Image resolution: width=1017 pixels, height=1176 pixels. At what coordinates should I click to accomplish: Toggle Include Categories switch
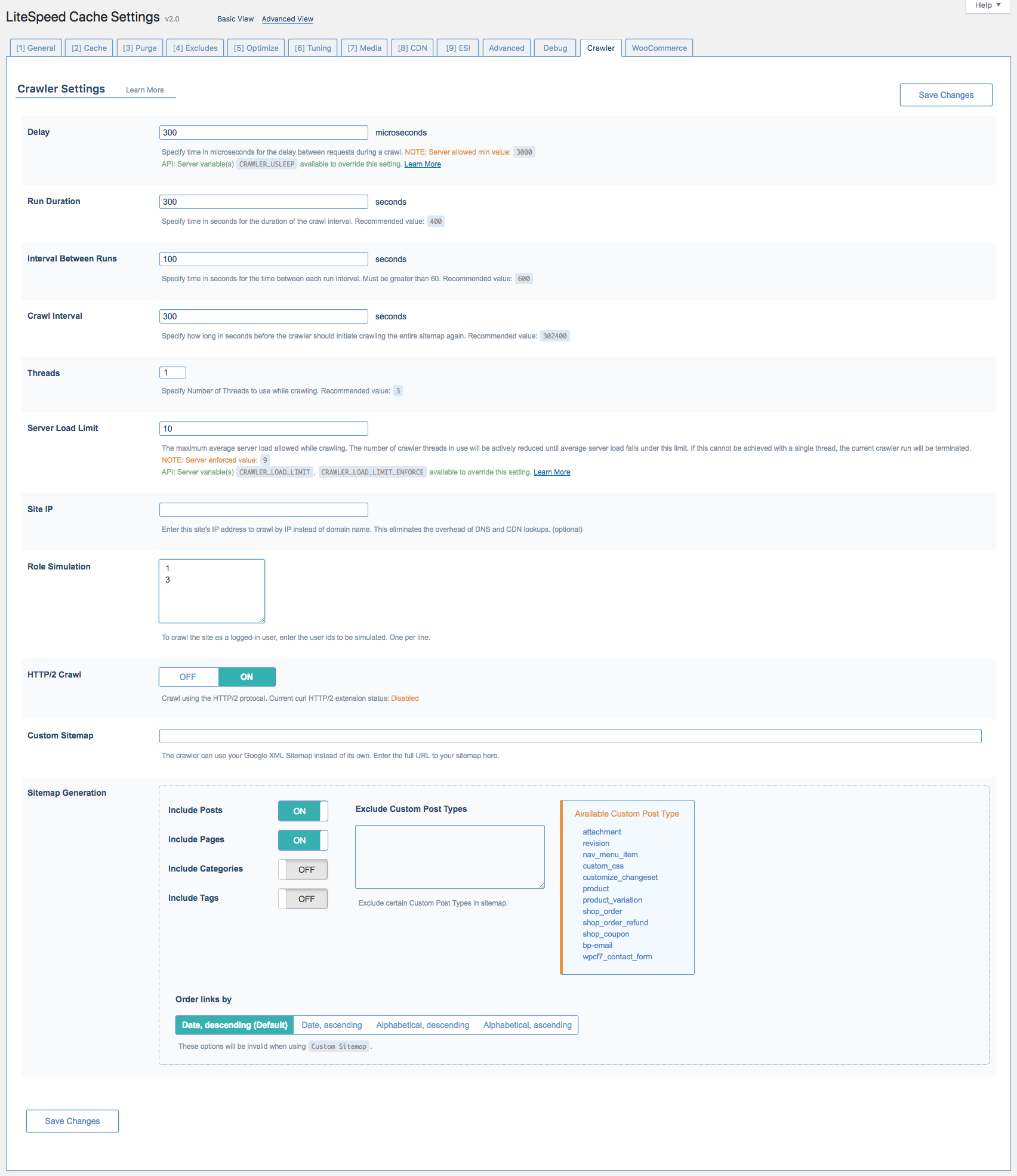[x=303, y=869]
